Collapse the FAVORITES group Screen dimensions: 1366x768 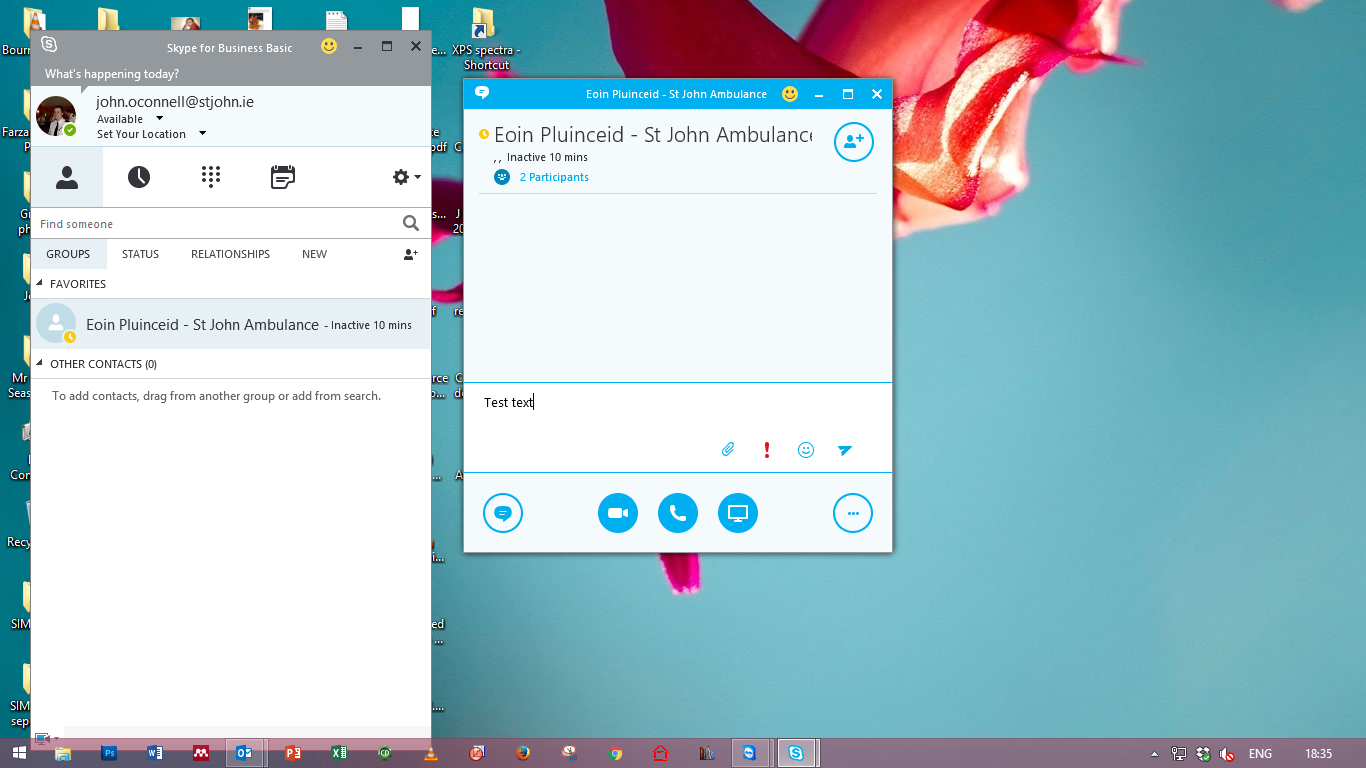click(x=40, y=284)
